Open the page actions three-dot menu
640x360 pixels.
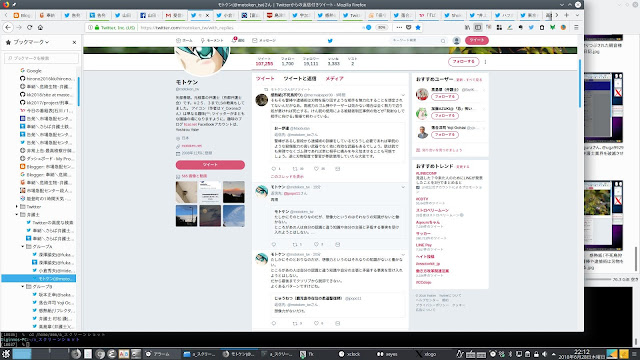click(x=399, y=27)
